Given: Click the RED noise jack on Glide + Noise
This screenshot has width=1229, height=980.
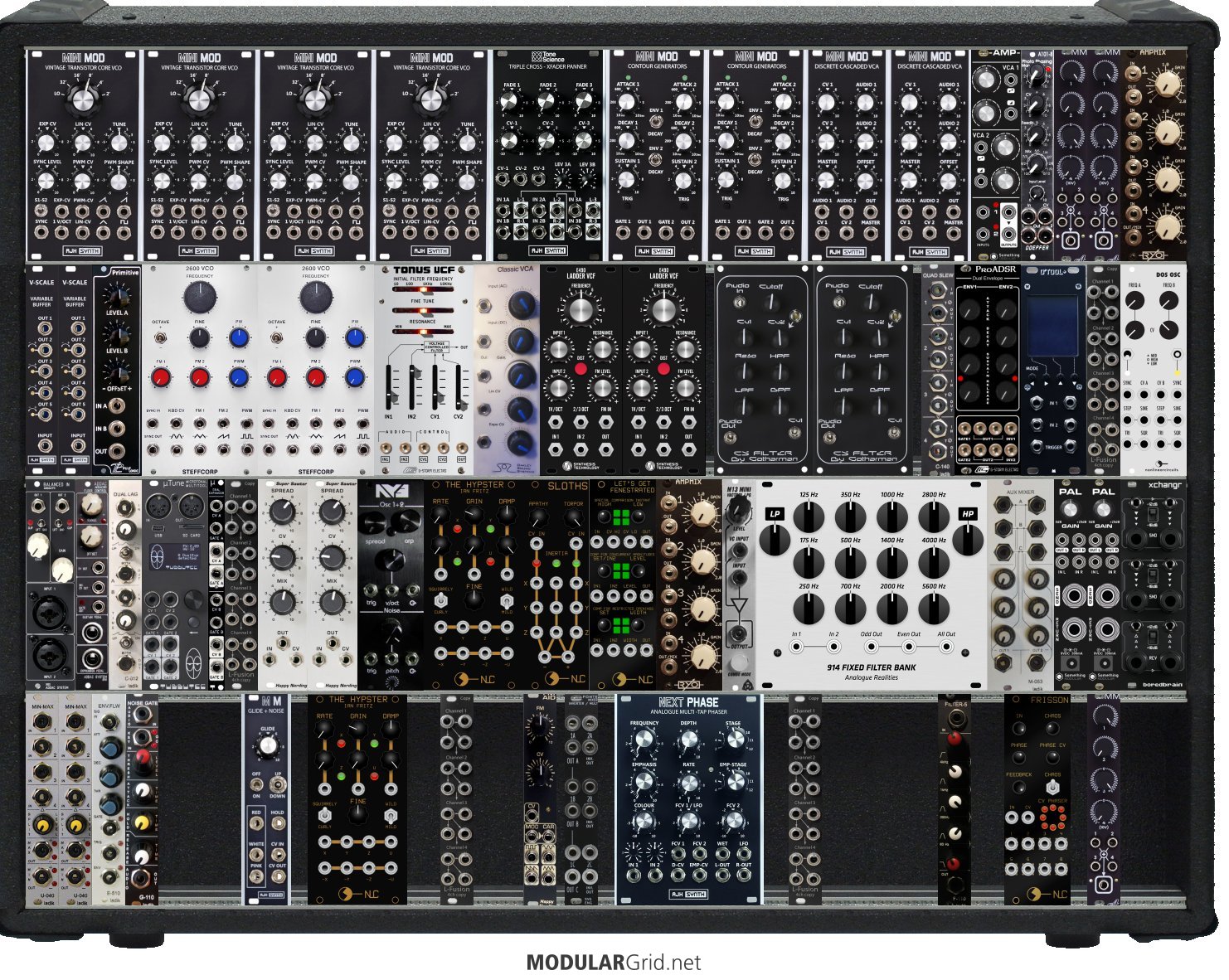Looking at the screenshot, I should (256, 824).
